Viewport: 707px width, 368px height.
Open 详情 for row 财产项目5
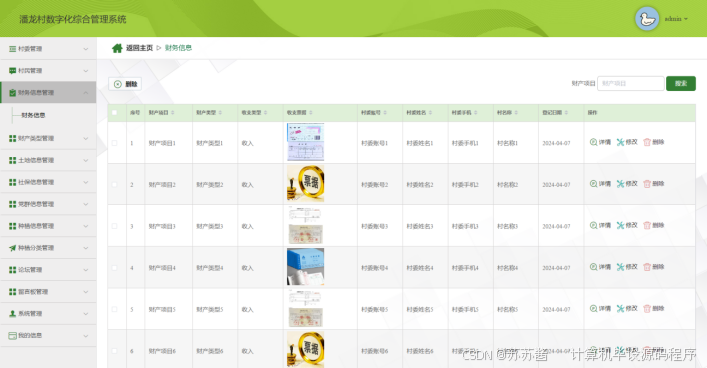click(600, 308)
